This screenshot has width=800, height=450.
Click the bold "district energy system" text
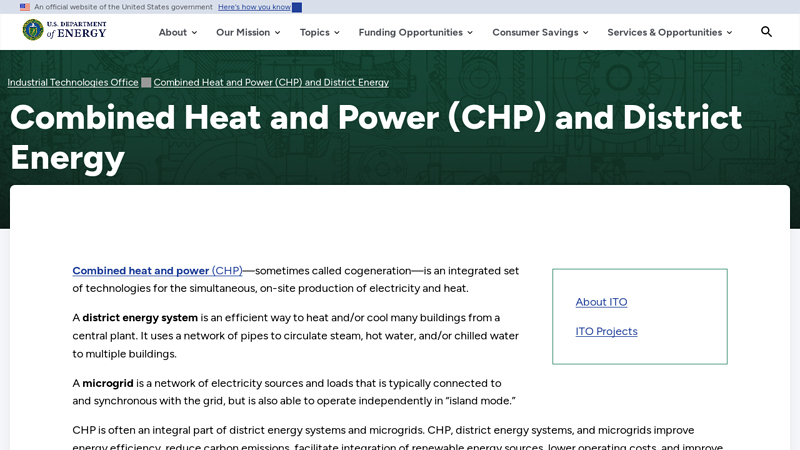(x=140, y=317)
